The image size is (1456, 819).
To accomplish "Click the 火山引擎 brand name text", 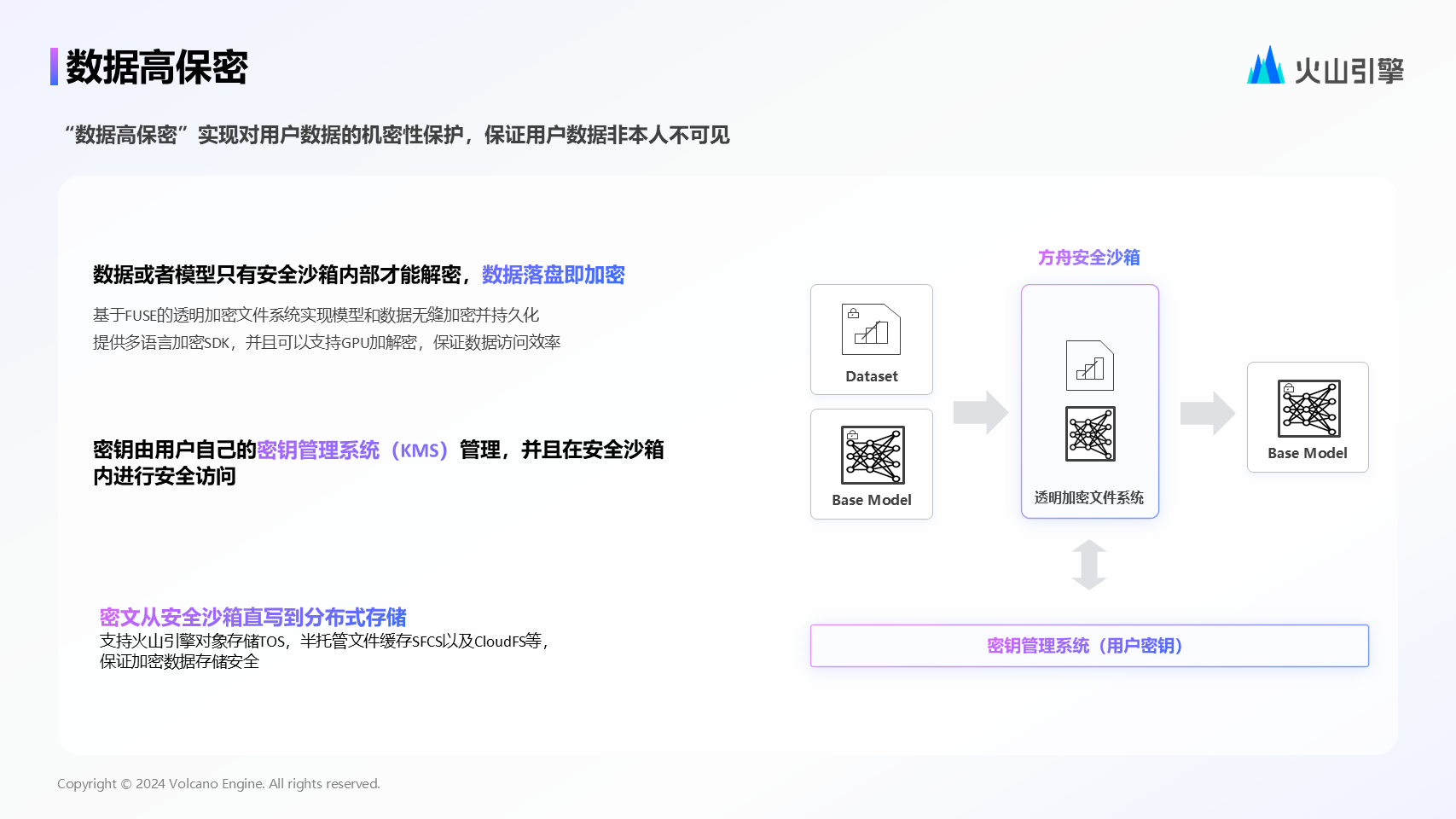I will [1349, 70].
